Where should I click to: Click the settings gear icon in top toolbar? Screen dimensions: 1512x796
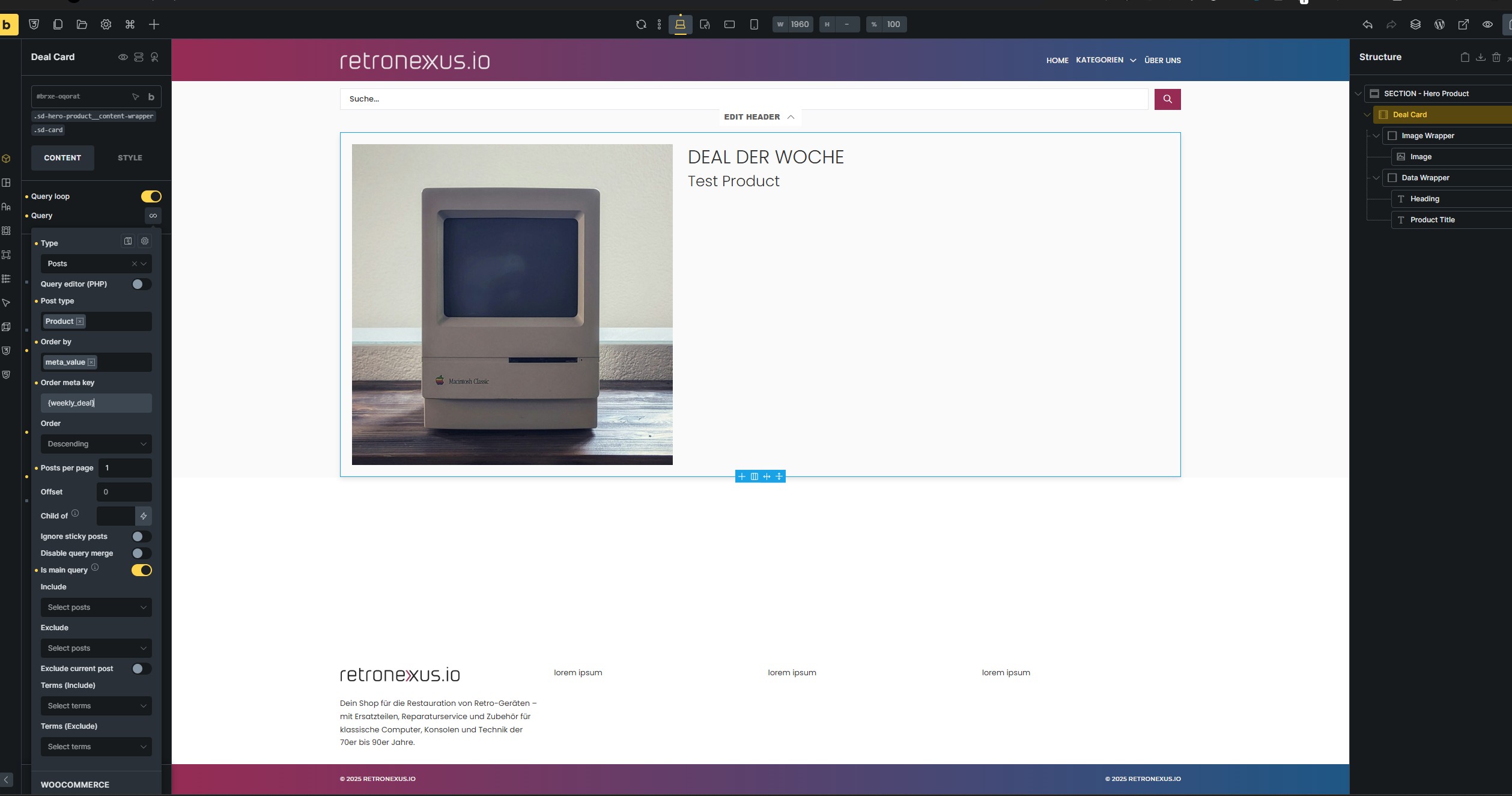point(106,25)
